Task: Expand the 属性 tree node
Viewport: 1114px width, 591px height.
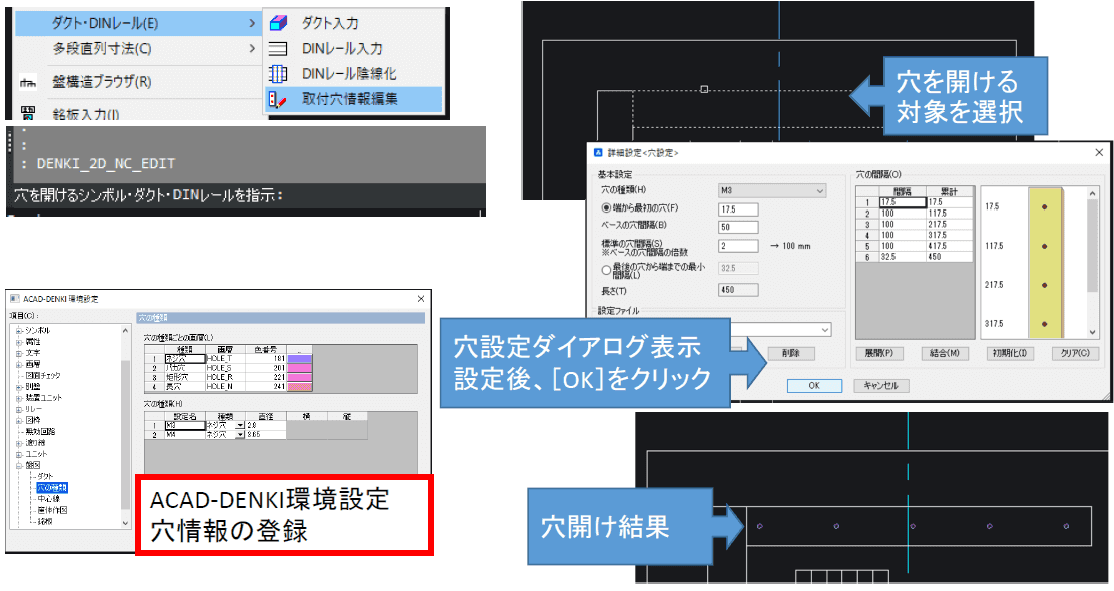Action: [x=19, y=342]
